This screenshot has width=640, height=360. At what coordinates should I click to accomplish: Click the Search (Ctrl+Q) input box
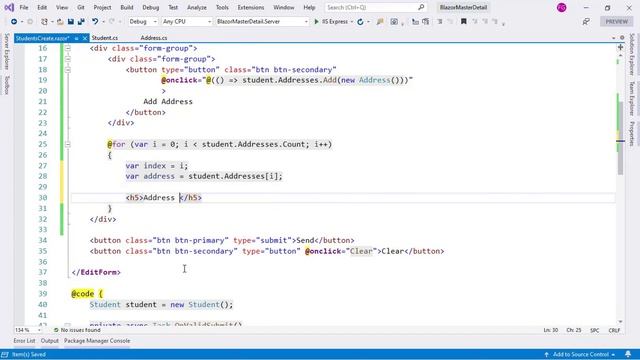coord(376,7)
